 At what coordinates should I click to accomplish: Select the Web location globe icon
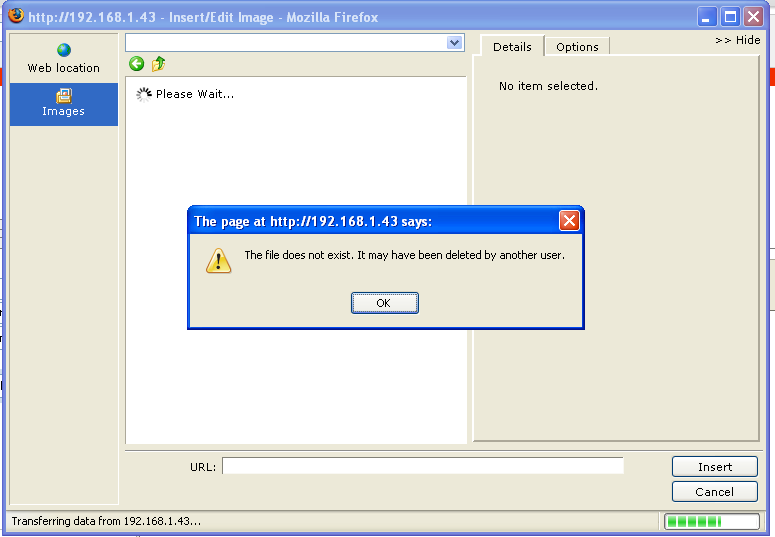pyautogui.click(x=64, y=50)
